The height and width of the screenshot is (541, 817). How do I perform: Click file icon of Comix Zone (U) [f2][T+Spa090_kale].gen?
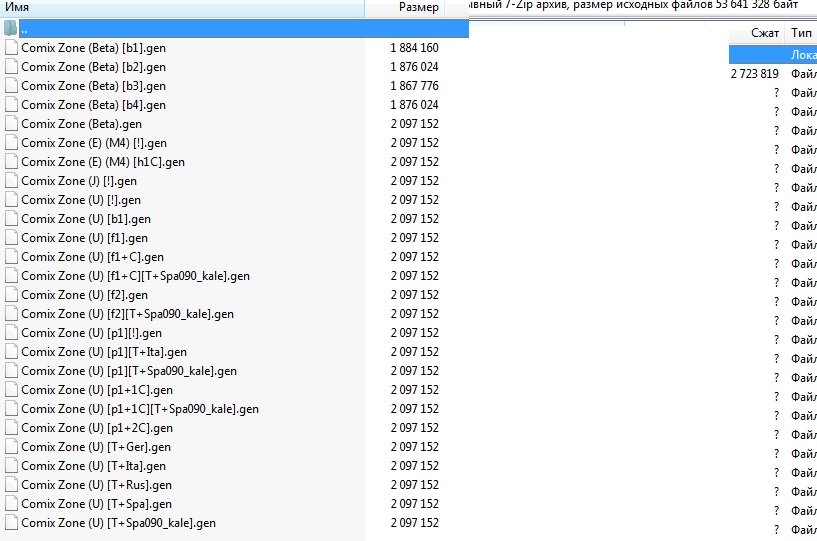pyautogui.click(x=11, y=314)
